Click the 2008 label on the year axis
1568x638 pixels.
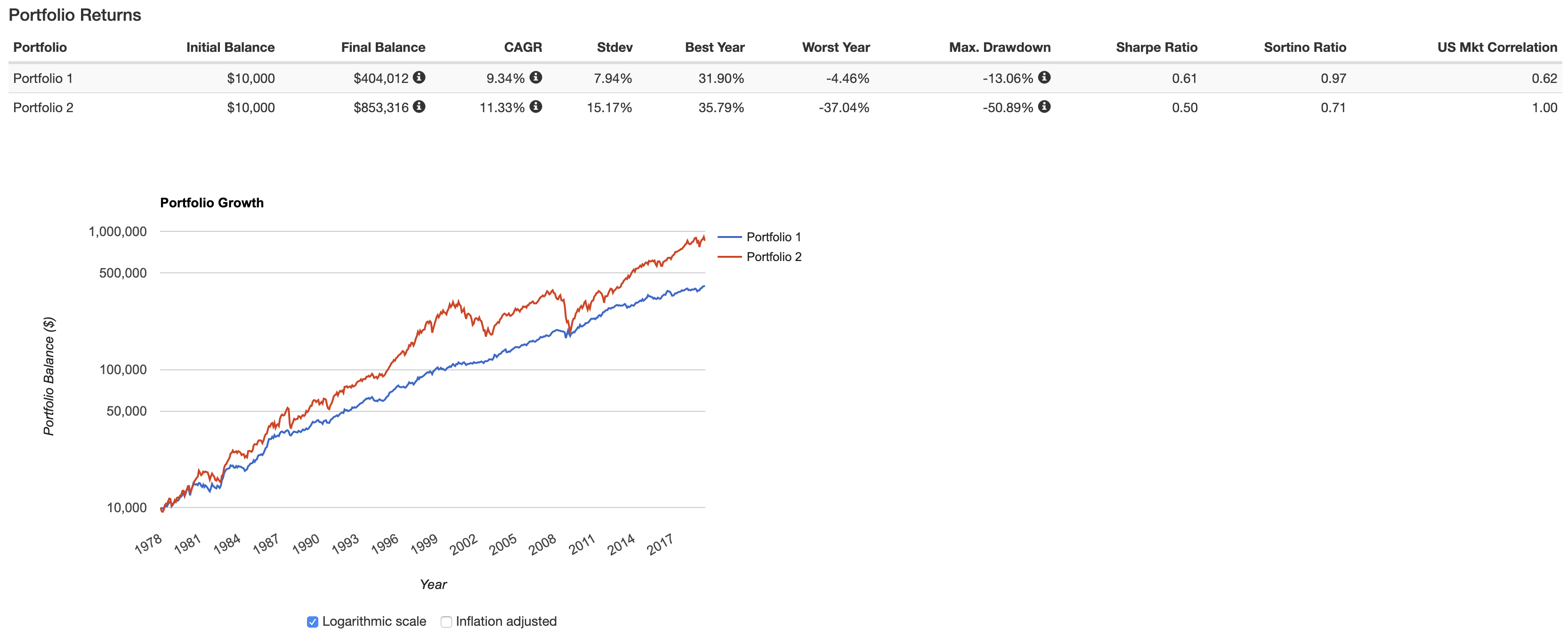click(542, 544)
